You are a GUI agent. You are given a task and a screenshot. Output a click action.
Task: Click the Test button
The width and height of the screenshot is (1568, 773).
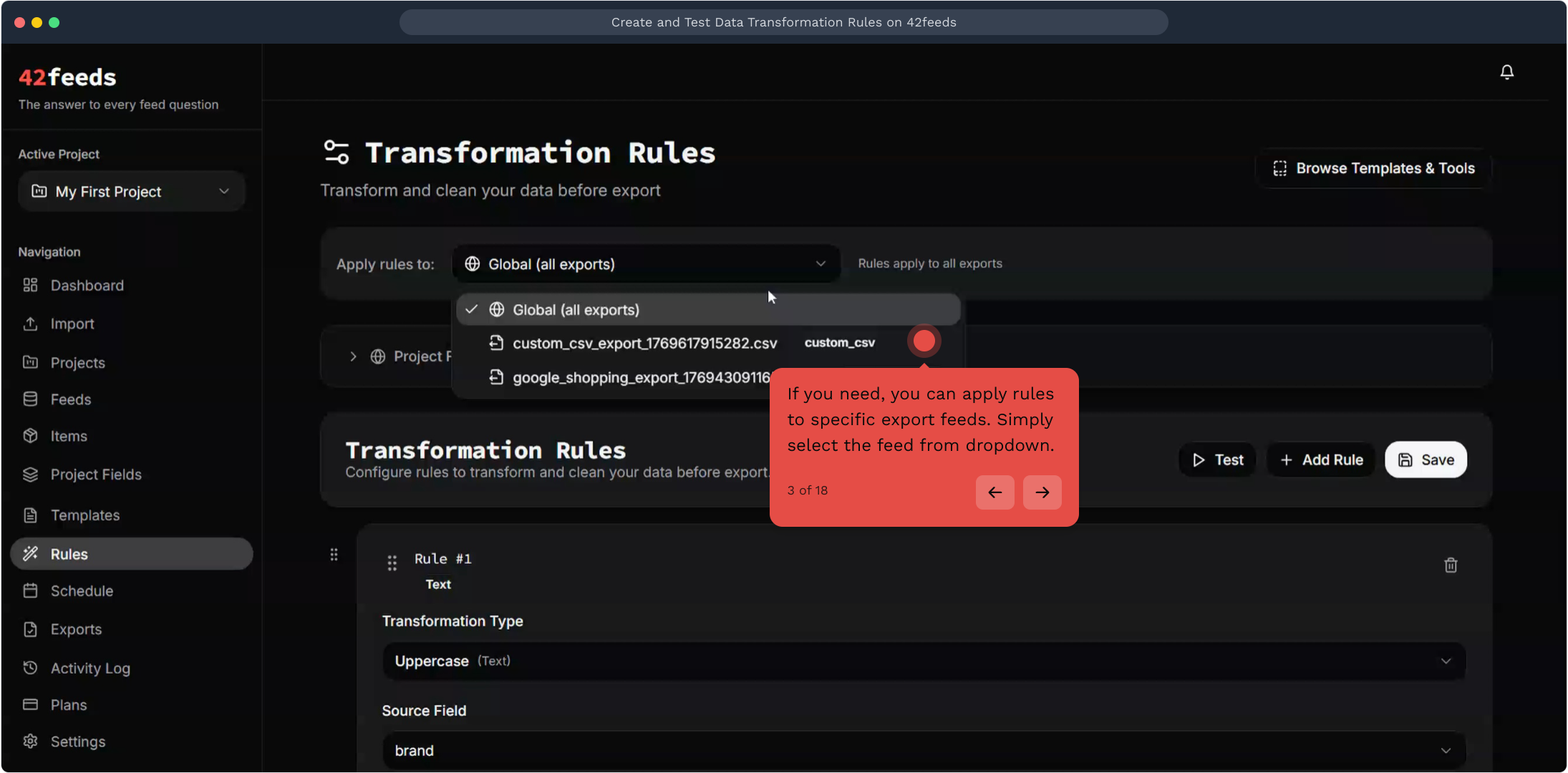(1217, 460)
